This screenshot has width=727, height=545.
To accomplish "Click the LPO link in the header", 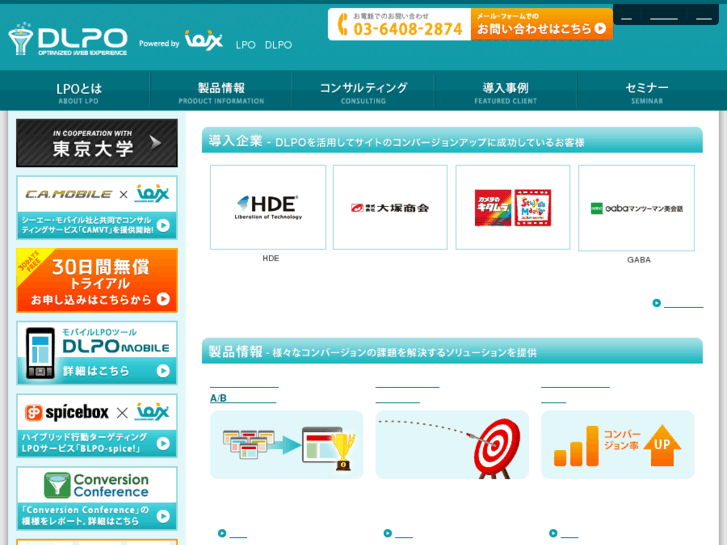I will (x=245, y=45).
